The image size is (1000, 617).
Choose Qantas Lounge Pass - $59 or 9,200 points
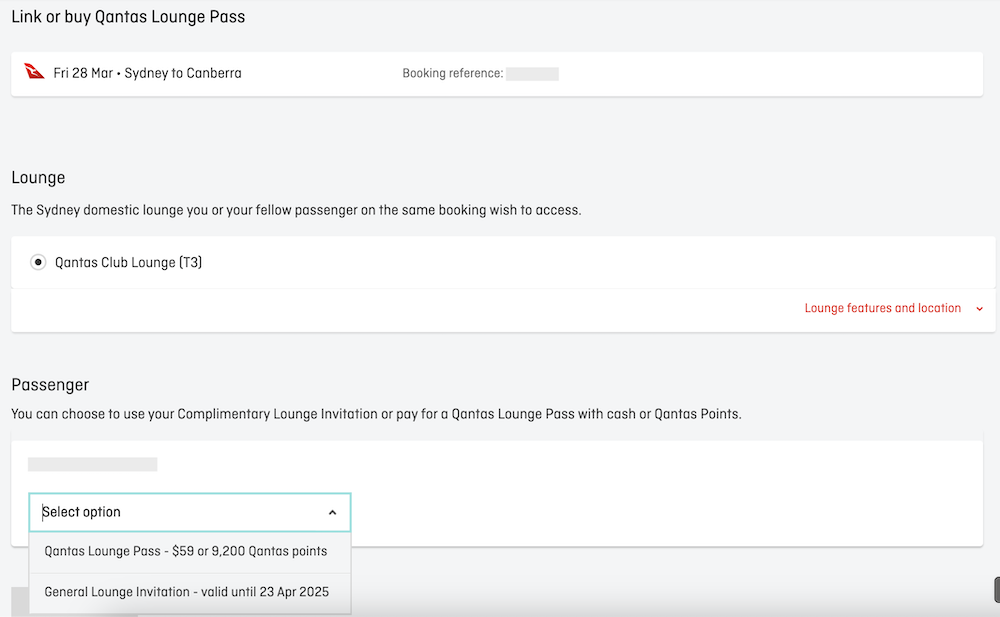[190, 552]
